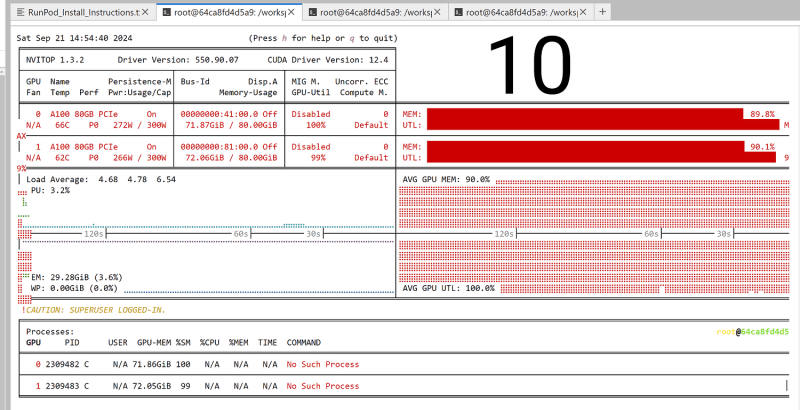Click 'AVG GPU MEM: 90.0%'
The image size is (800, 410).
[446, 180]
